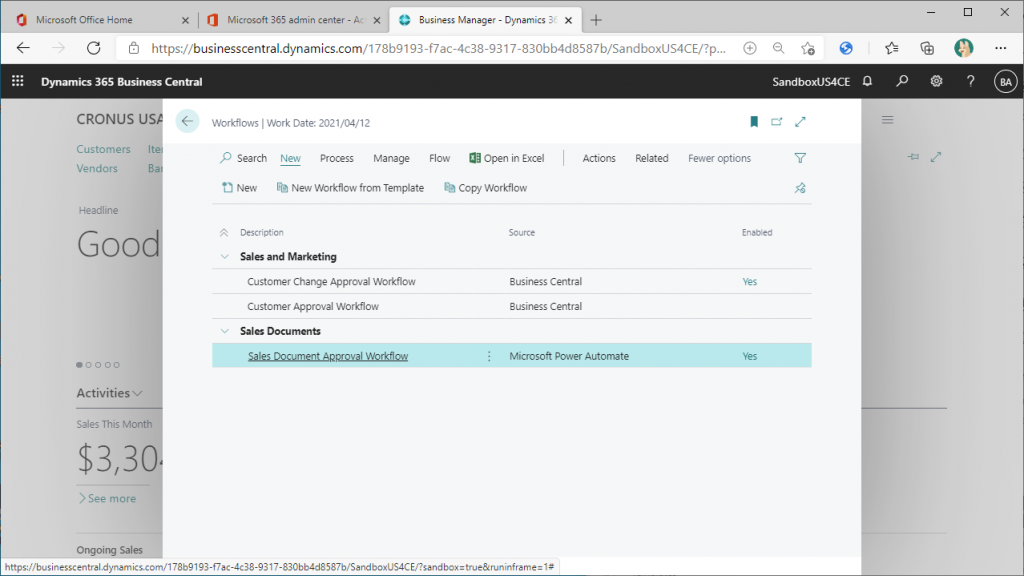Viewport: 1024px width, 576px height.
Task: Collapse the Sales Documents group
Action: (x=224, y=331)
